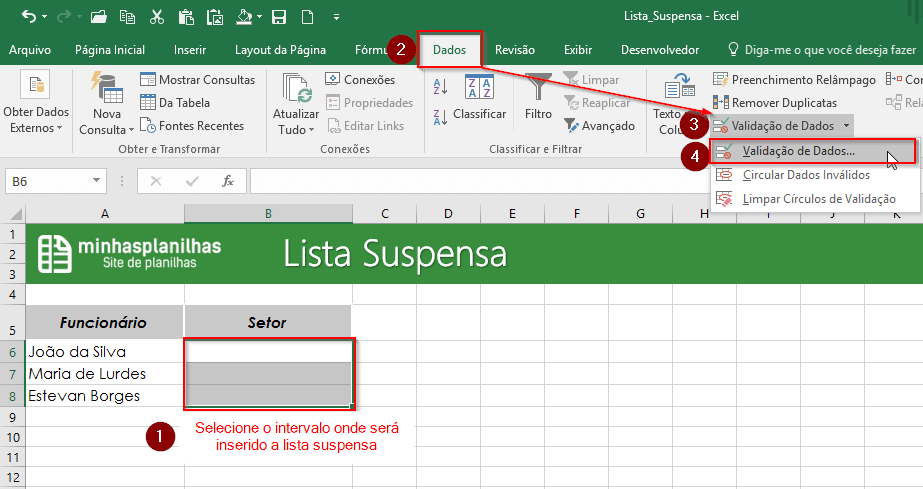Viewport: 923px width, 489px height.
Task: Click the Setor cell beside Estevan Borges
Action: click(x=268, y=395)
